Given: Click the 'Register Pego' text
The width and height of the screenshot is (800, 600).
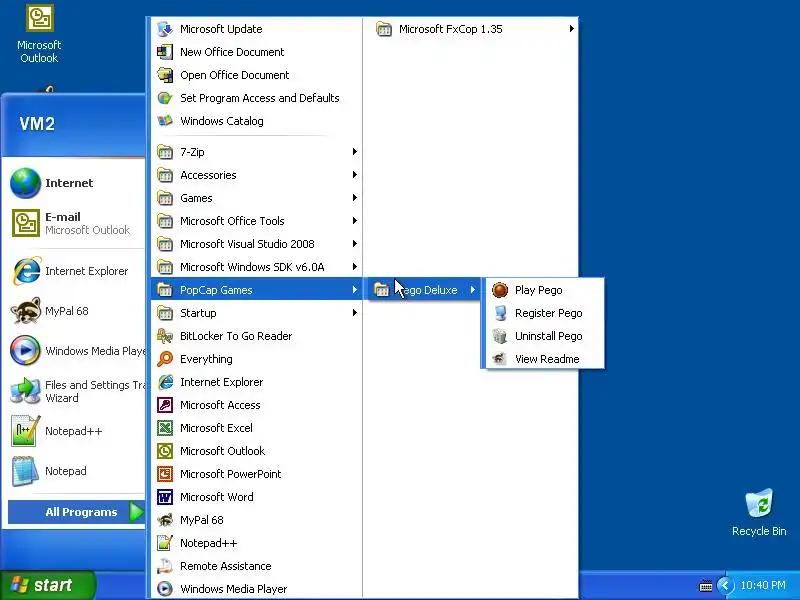Looking at the screenshot, I should coord(548,313).
